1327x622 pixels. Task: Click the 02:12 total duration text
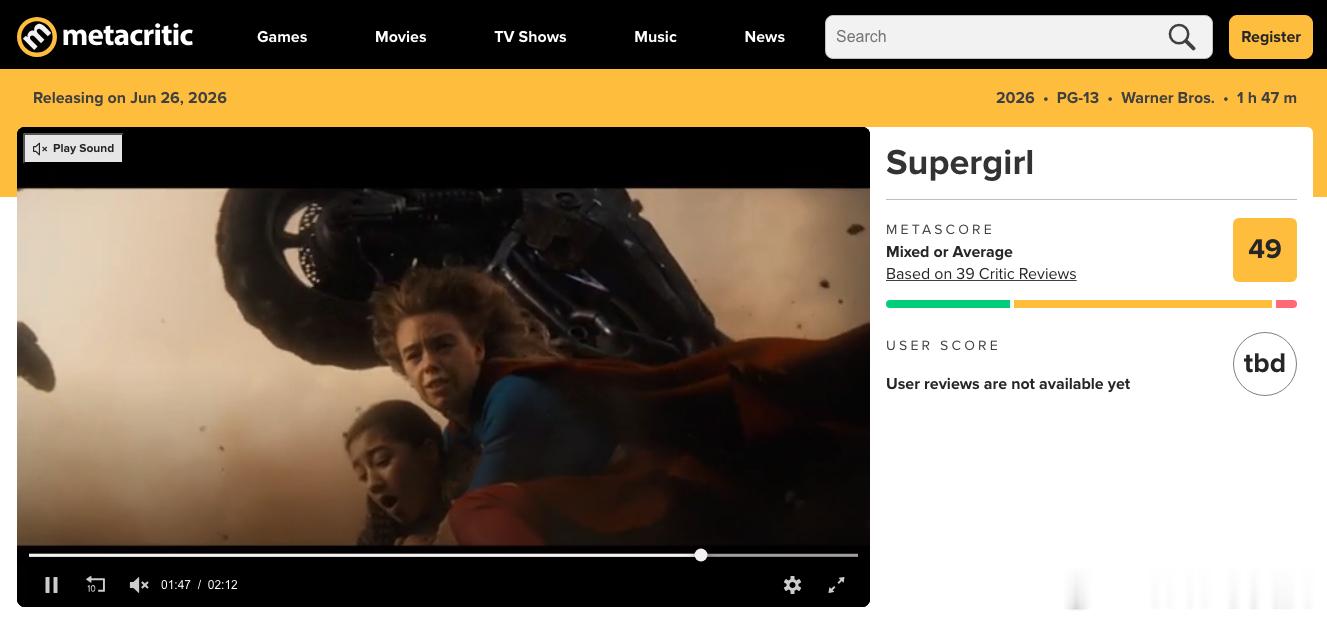click(223, 585)
